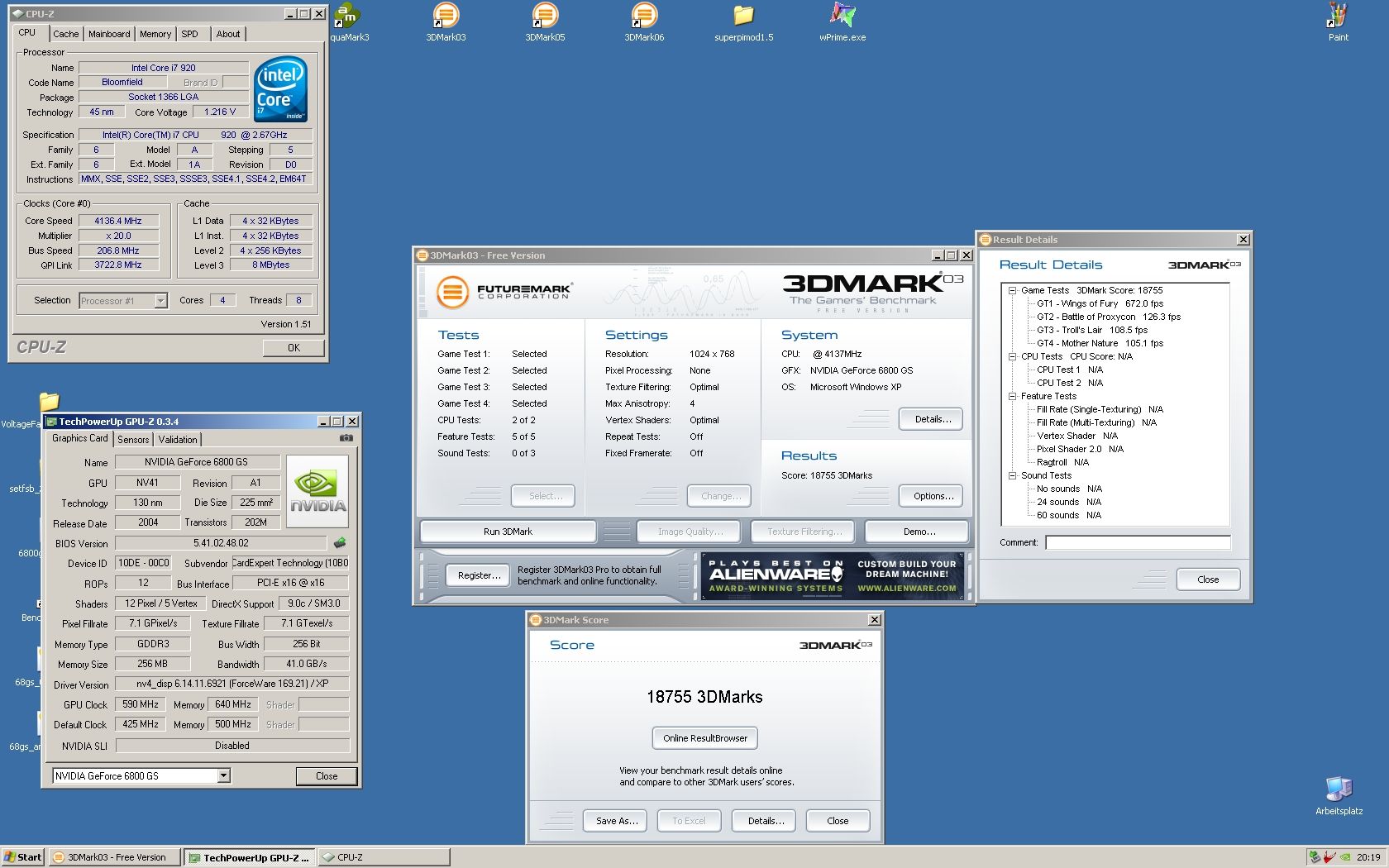Click the BIOS save icon in GPU-Z
Image resolution: width=1389 pixels, height=868 pixels.
340,543
